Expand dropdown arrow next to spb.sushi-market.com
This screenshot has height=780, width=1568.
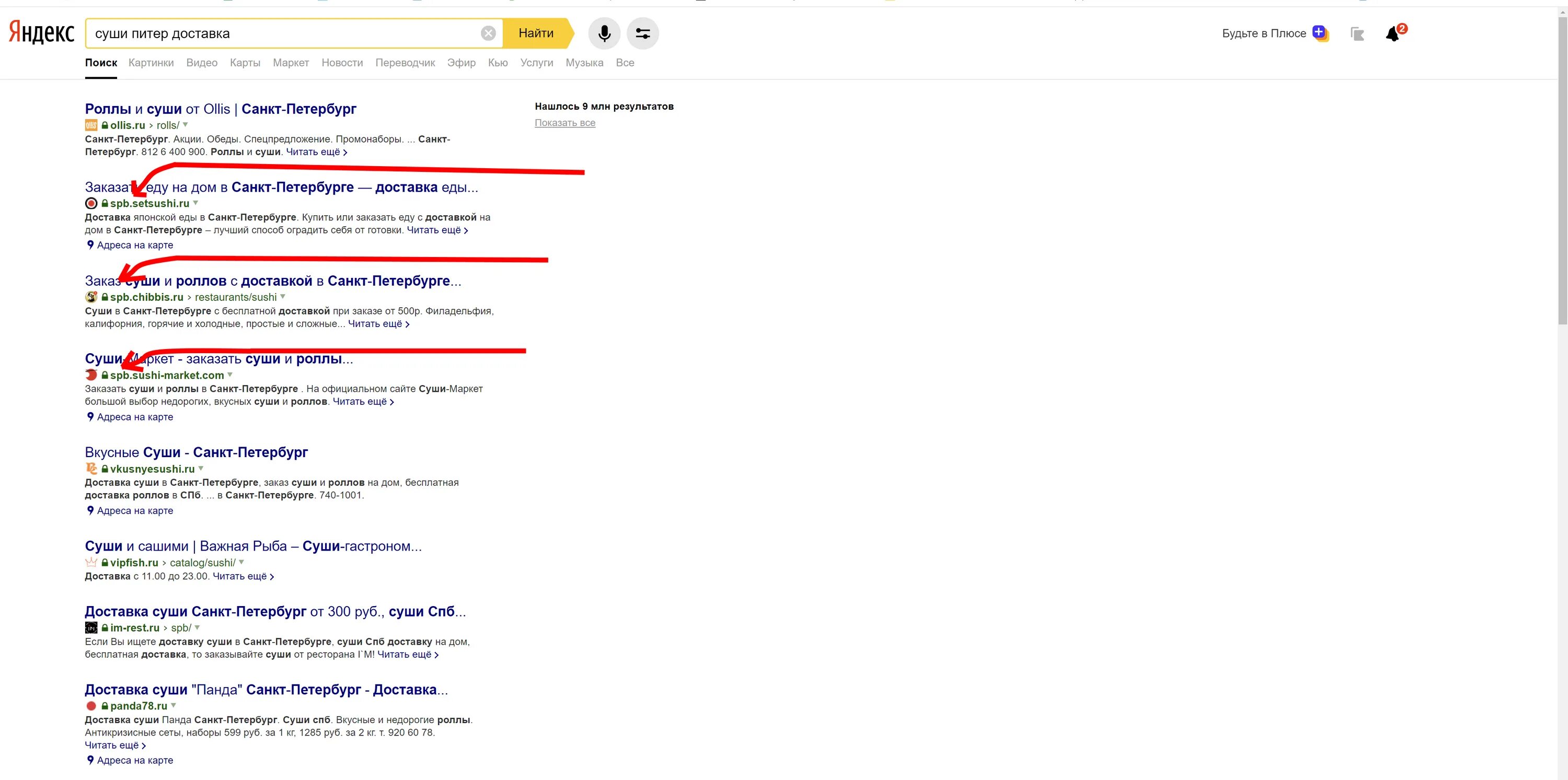[x=230, y=374]
